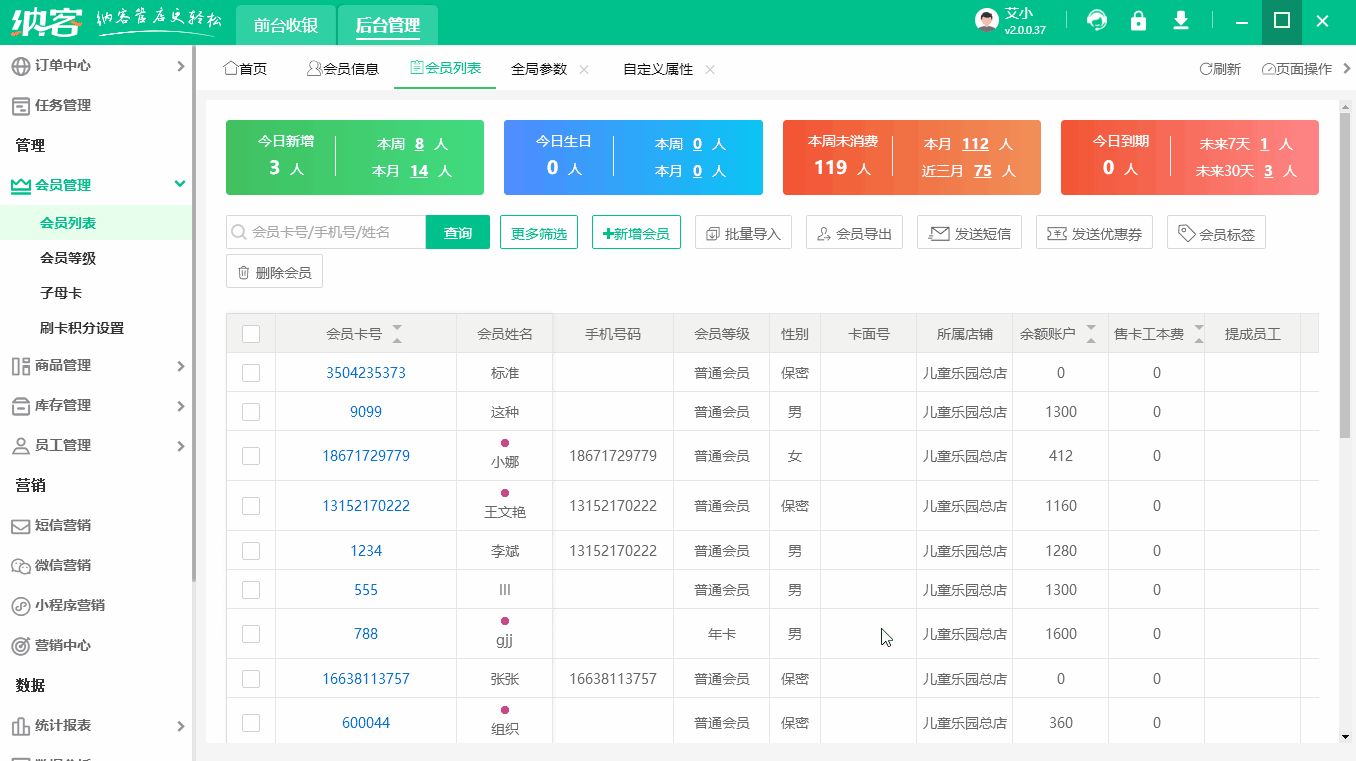The height and width of the screenshot is (761, 1356).
Task: Select the checkbox for member 3504235373
Action: (251, 373)
